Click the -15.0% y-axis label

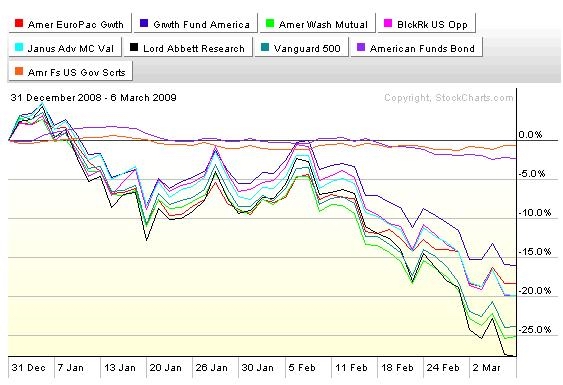click(x=535, y=252)
